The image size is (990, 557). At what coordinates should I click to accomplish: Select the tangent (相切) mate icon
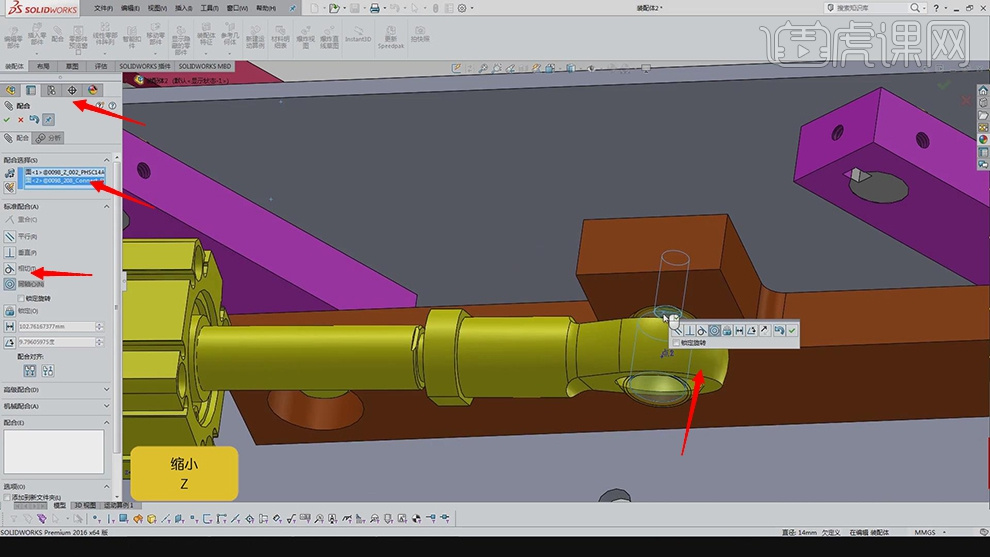10,269
